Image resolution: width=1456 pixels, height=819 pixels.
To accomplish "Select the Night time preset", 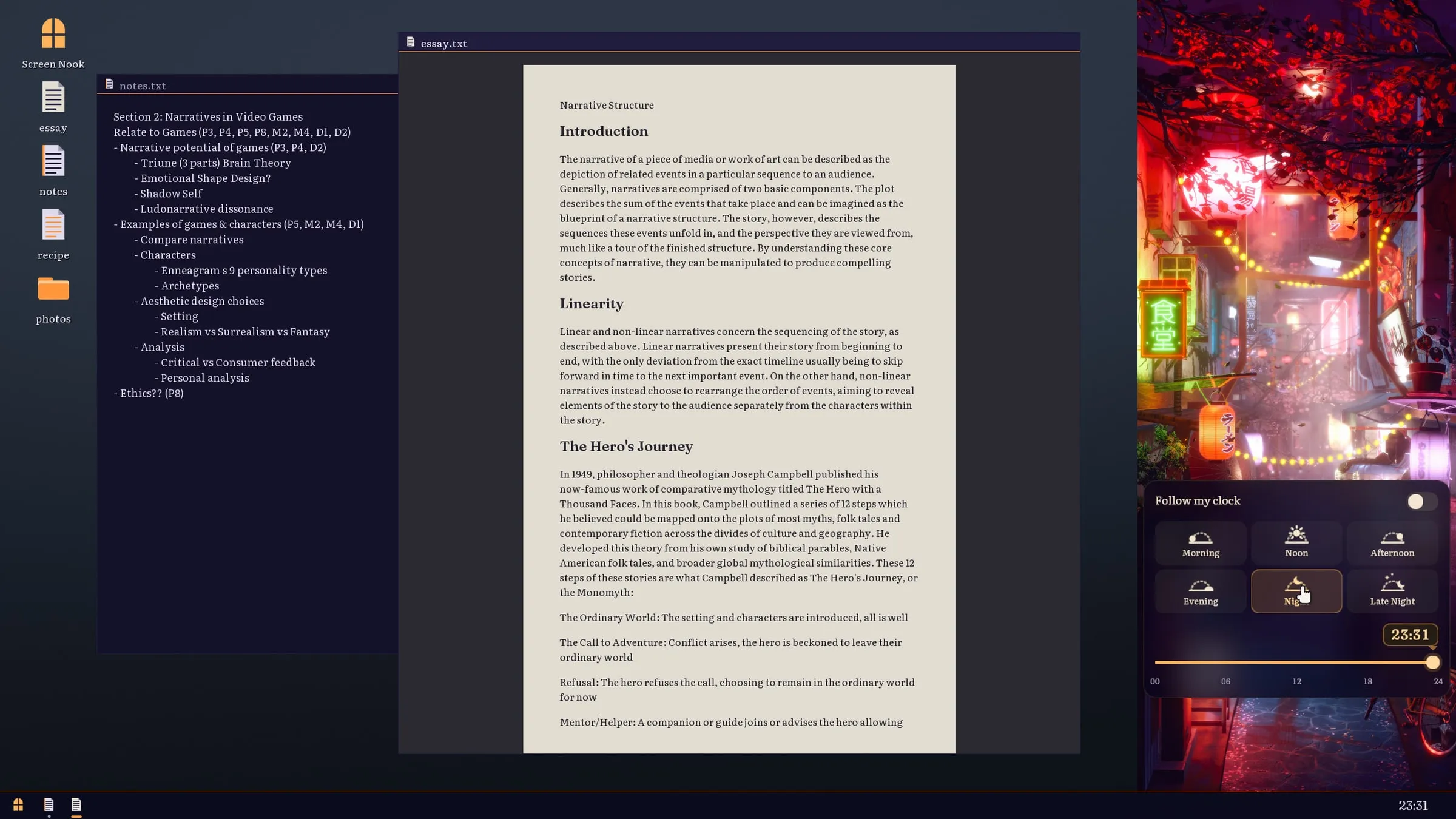I will point(1296,591).
